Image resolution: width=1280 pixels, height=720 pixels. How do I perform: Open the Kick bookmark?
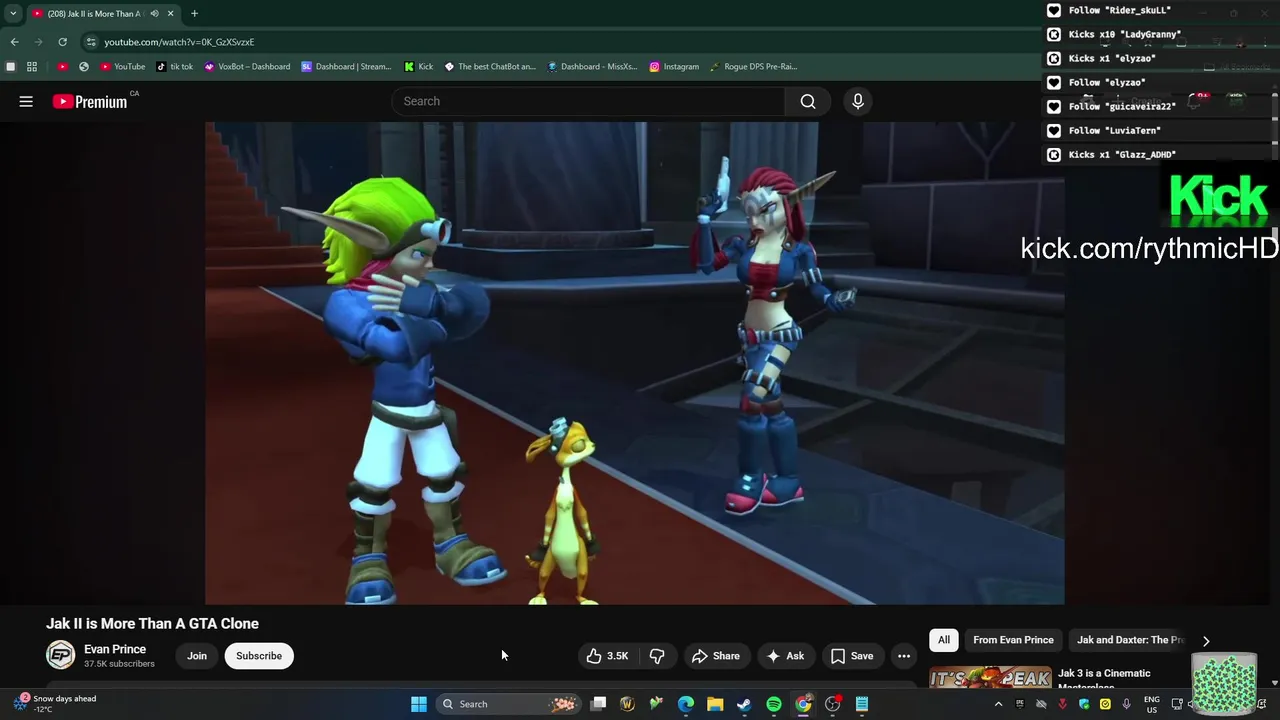(418, 67)
